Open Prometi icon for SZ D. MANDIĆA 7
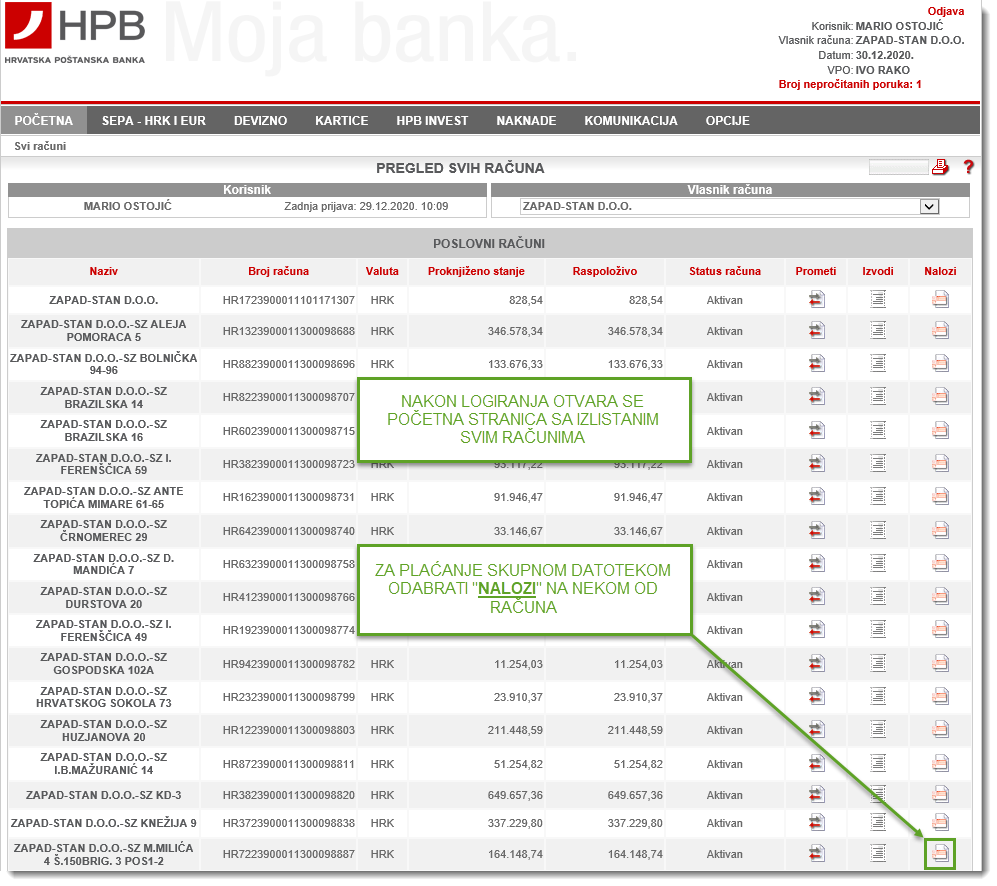The height and width of the screenshot is (886, 997). 816,564
